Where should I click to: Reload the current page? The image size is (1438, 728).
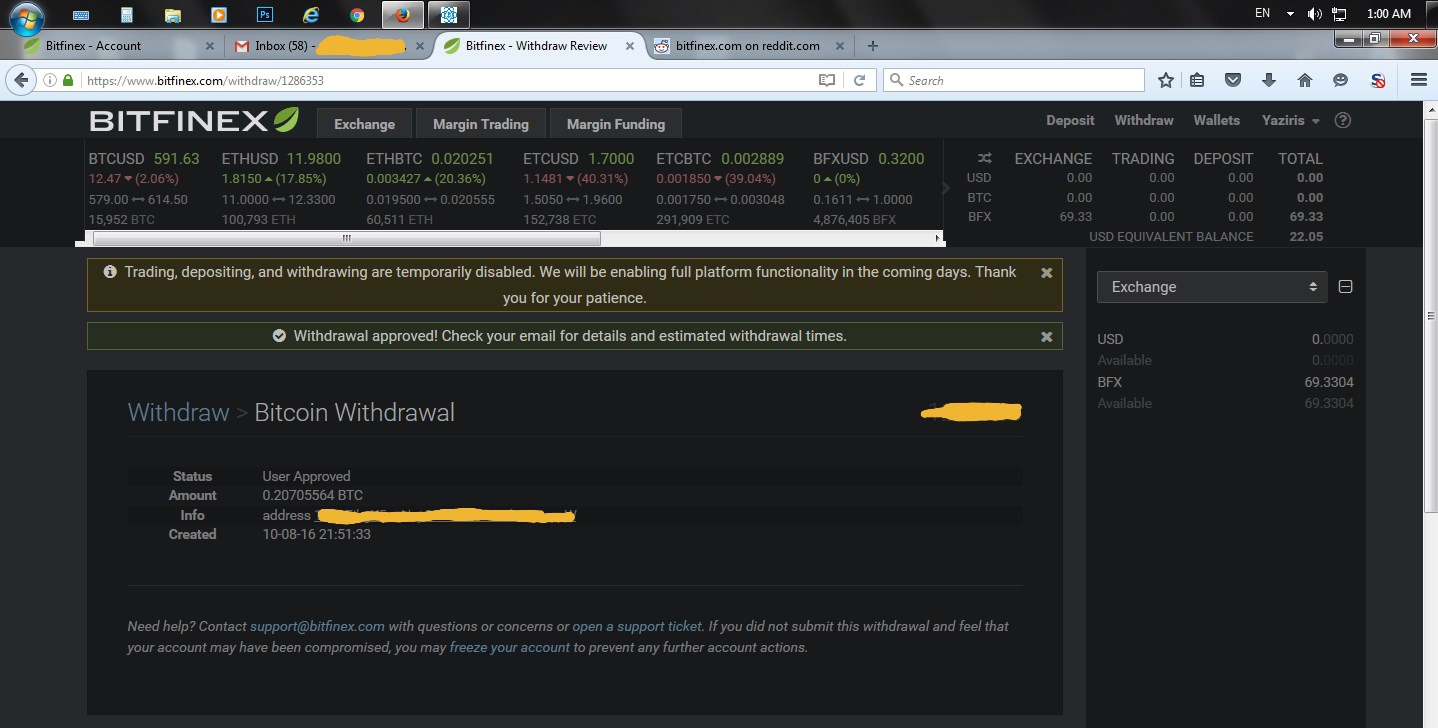click(859, 80)
